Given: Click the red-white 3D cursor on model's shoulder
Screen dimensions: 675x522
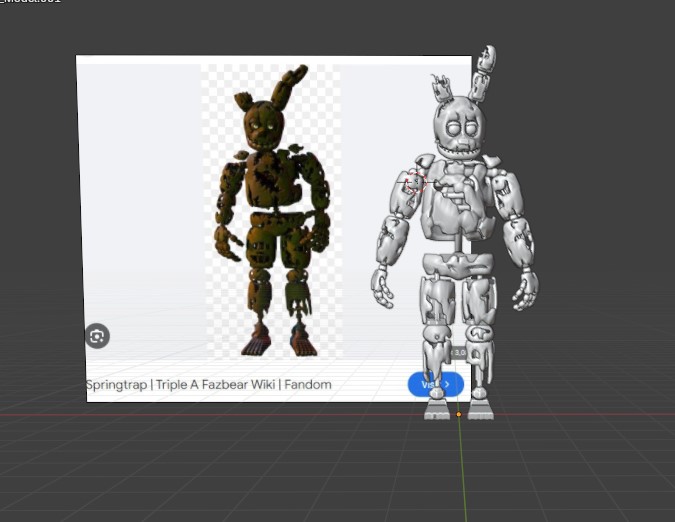Looking at the screenshot, I should 415,182.
